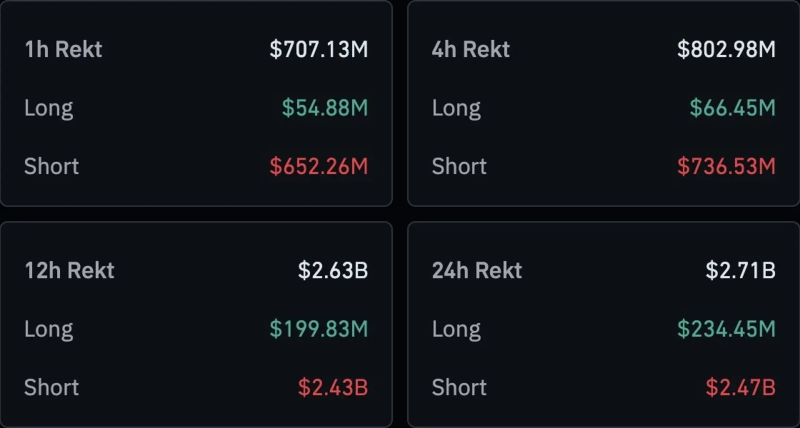This screenshot has height=428, width=800.
Task: Select the 12h Rekt total $2.63B
Action: click(333, 270)
